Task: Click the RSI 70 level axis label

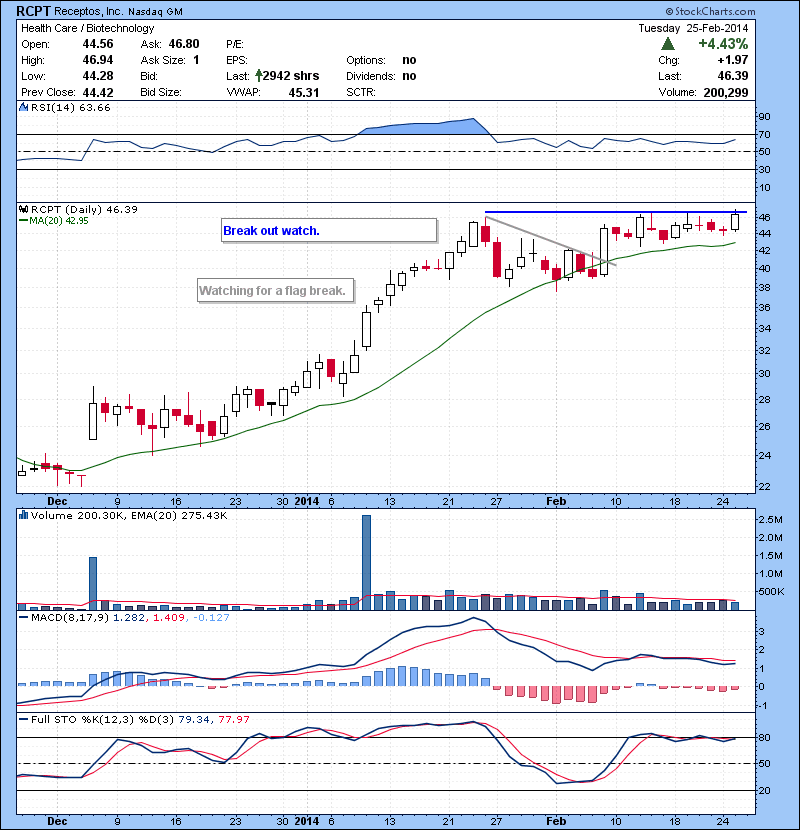Action: pyautogui.click(x=764, y=134)
